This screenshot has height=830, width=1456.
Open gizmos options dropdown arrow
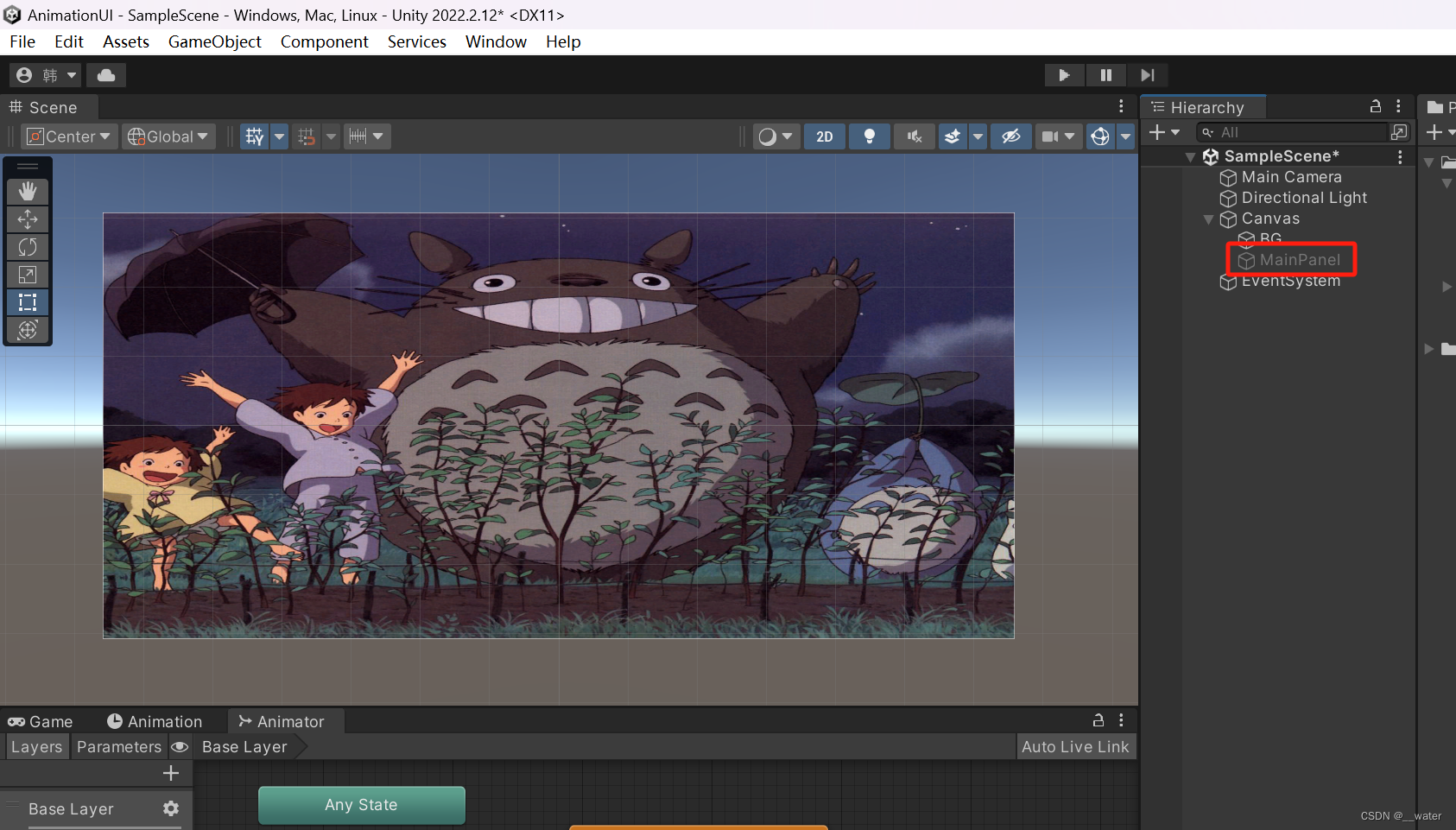(x=1125, y=136)
